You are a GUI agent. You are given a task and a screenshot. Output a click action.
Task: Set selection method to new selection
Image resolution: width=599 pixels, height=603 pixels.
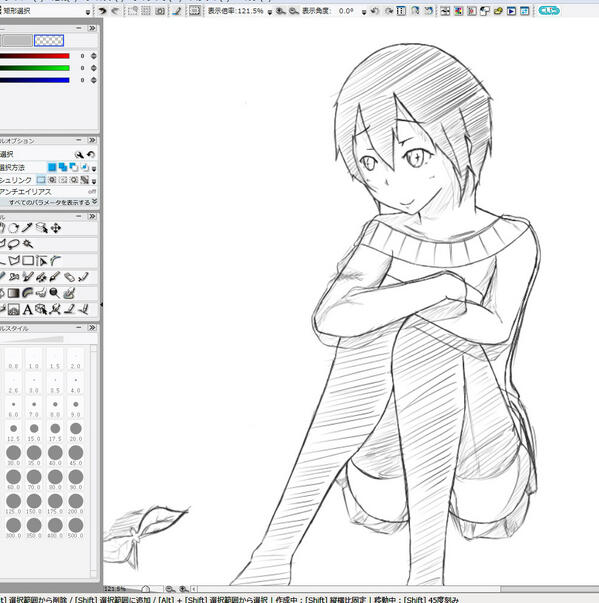click(x=52, y=167)
